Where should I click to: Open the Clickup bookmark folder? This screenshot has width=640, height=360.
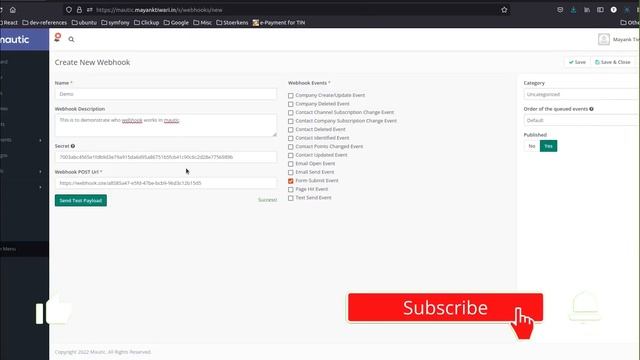[x=147, y=22]
